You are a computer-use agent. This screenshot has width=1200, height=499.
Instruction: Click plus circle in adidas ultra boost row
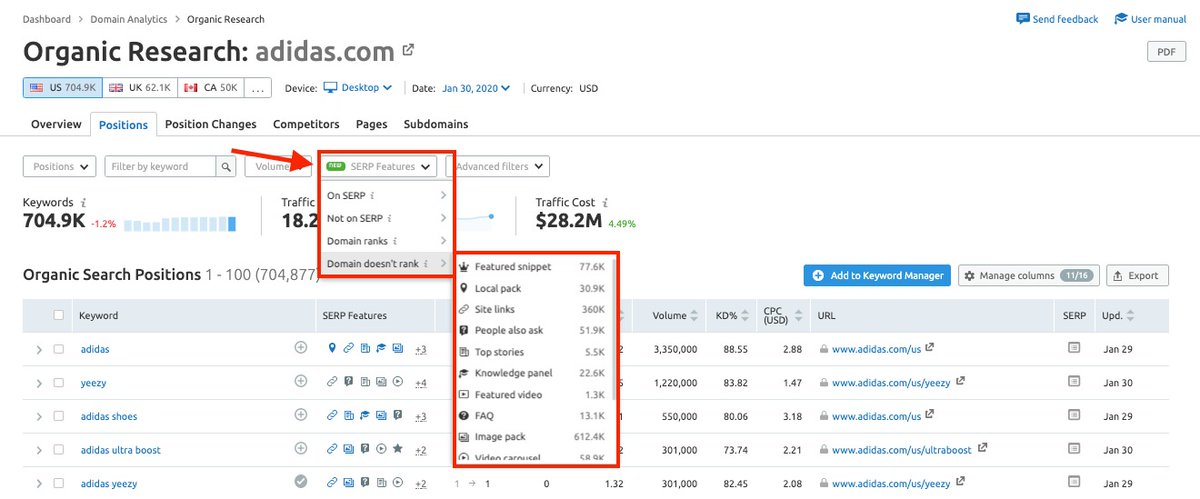(x=300, y=449)
